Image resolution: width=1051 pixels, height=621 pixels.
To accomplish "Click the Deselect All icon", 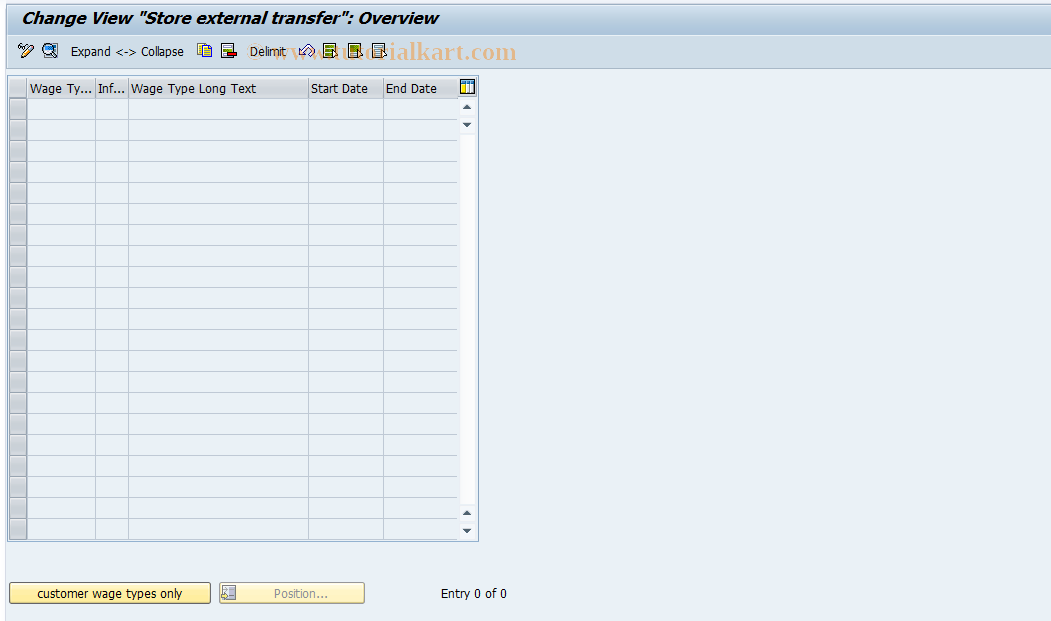I will pos(379,51).
